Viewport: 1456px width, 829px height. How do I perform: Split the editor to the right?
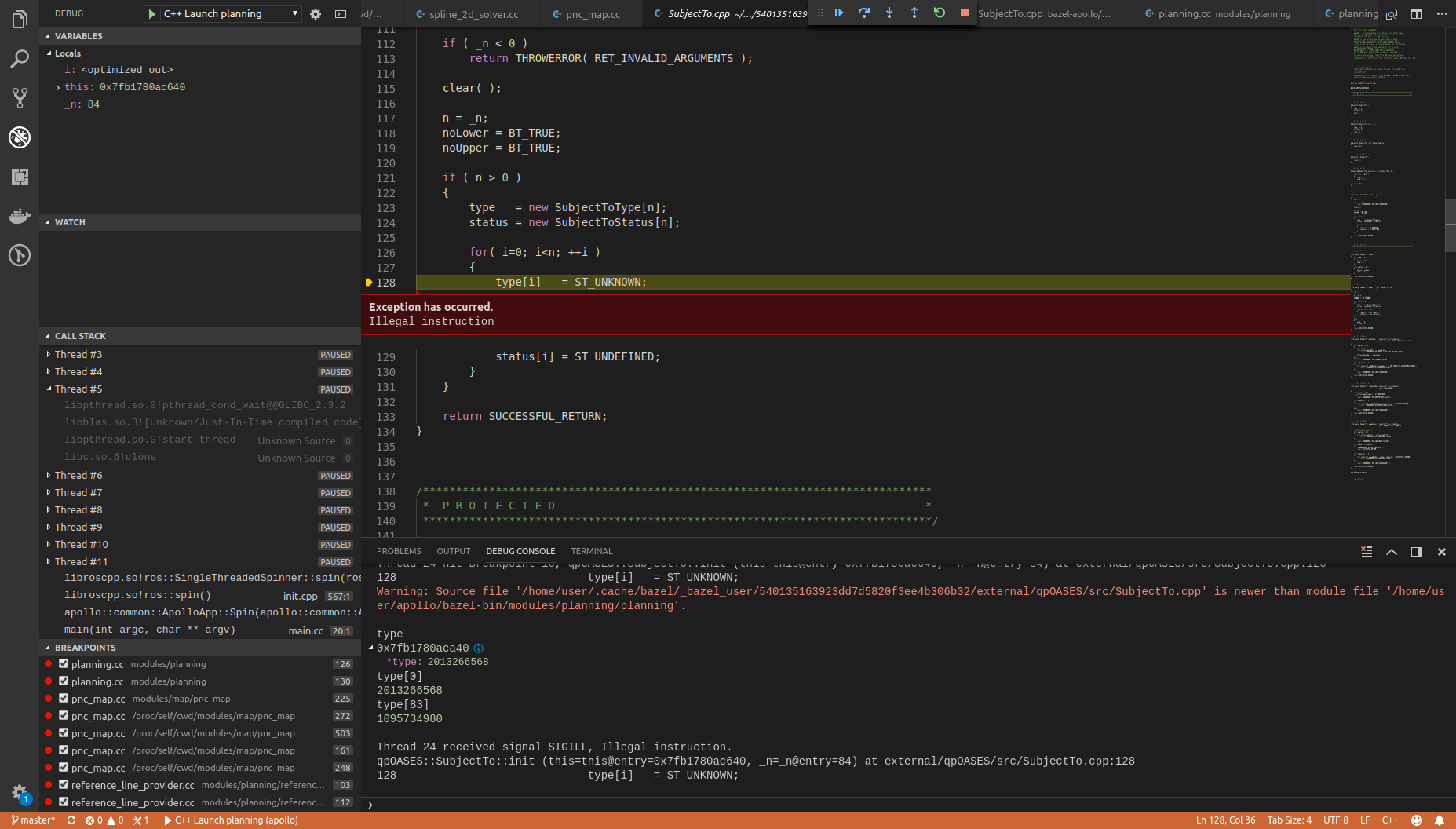point(1417,14)
